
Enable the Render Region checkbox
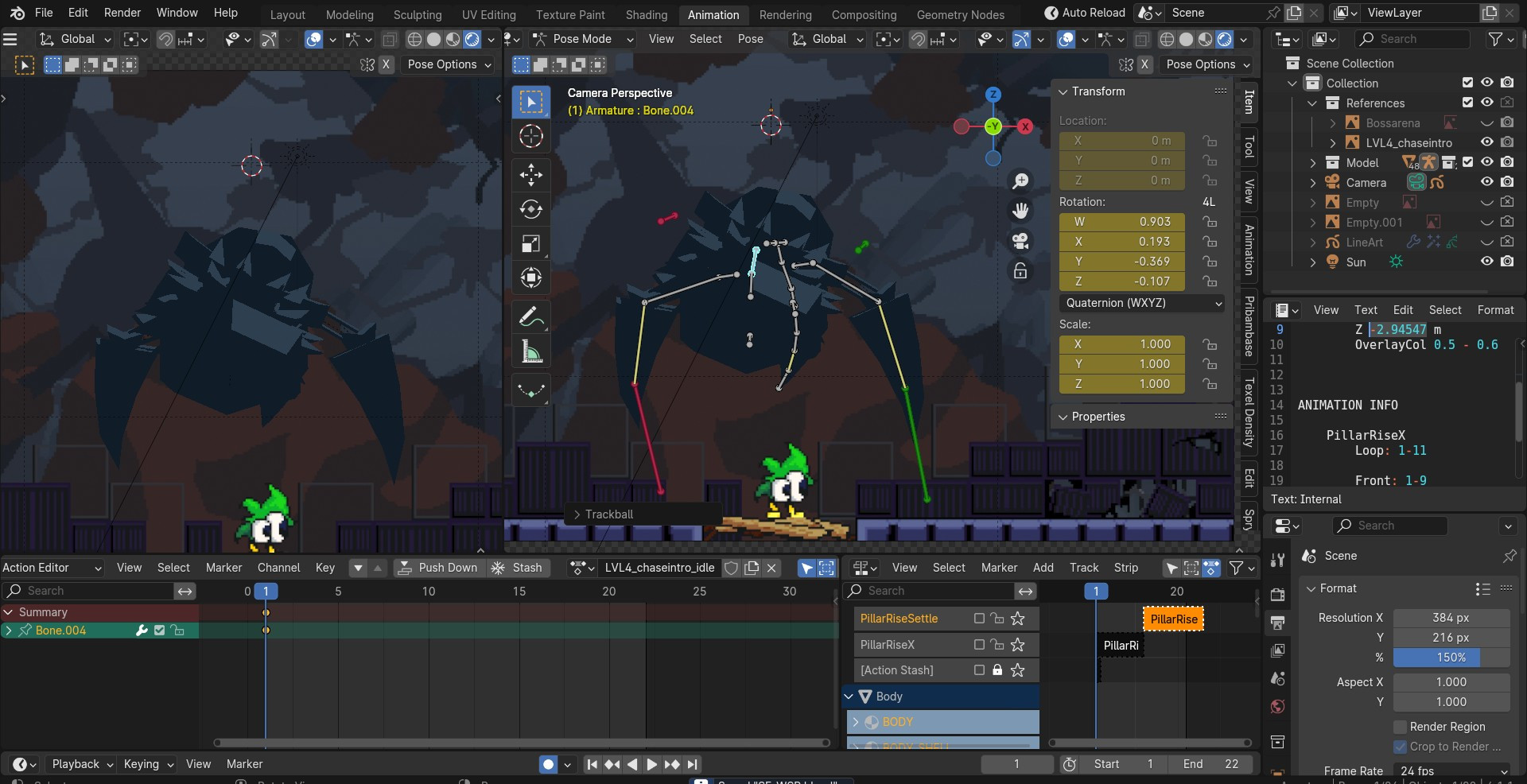coord(1401,727)
